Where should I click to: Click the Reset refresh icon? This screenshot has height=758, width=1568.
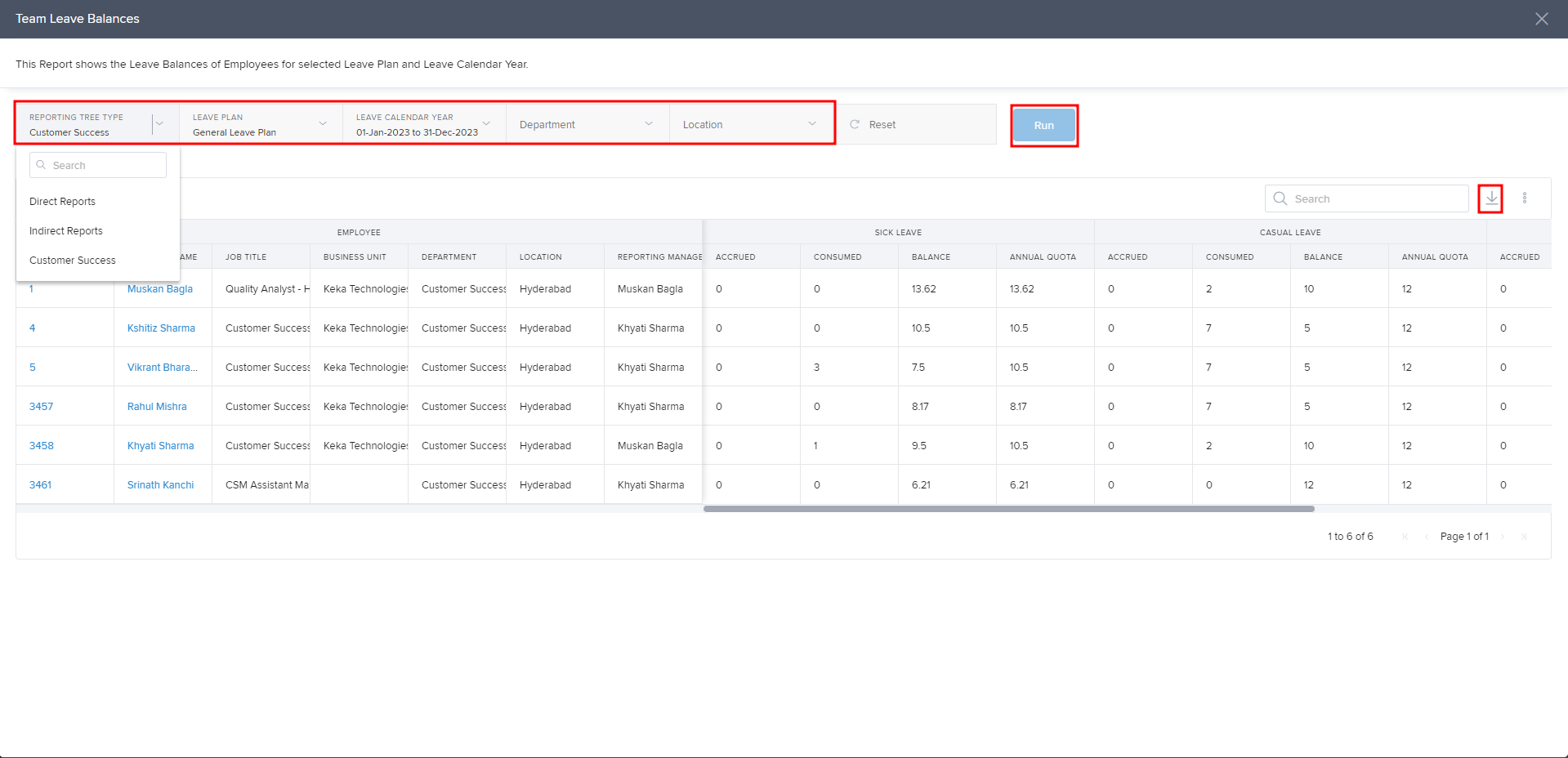point(855,125)
